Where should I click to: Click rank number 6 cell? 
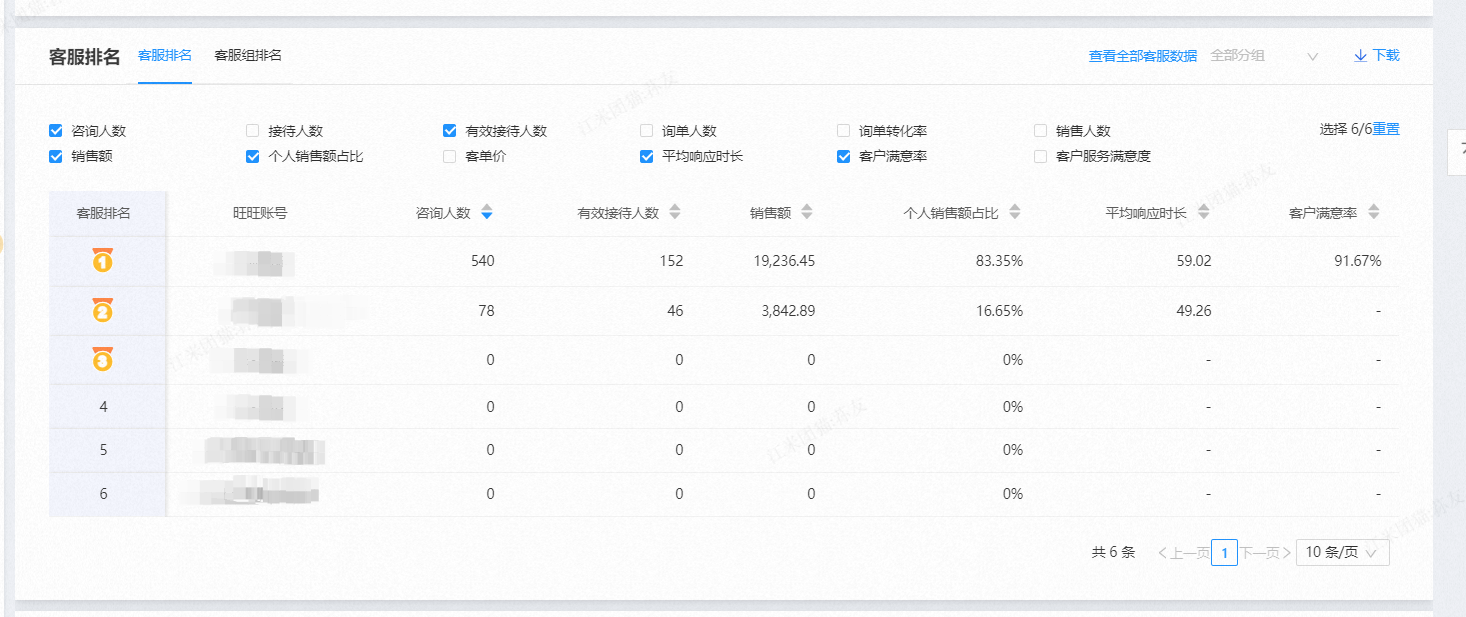[104, 494]
